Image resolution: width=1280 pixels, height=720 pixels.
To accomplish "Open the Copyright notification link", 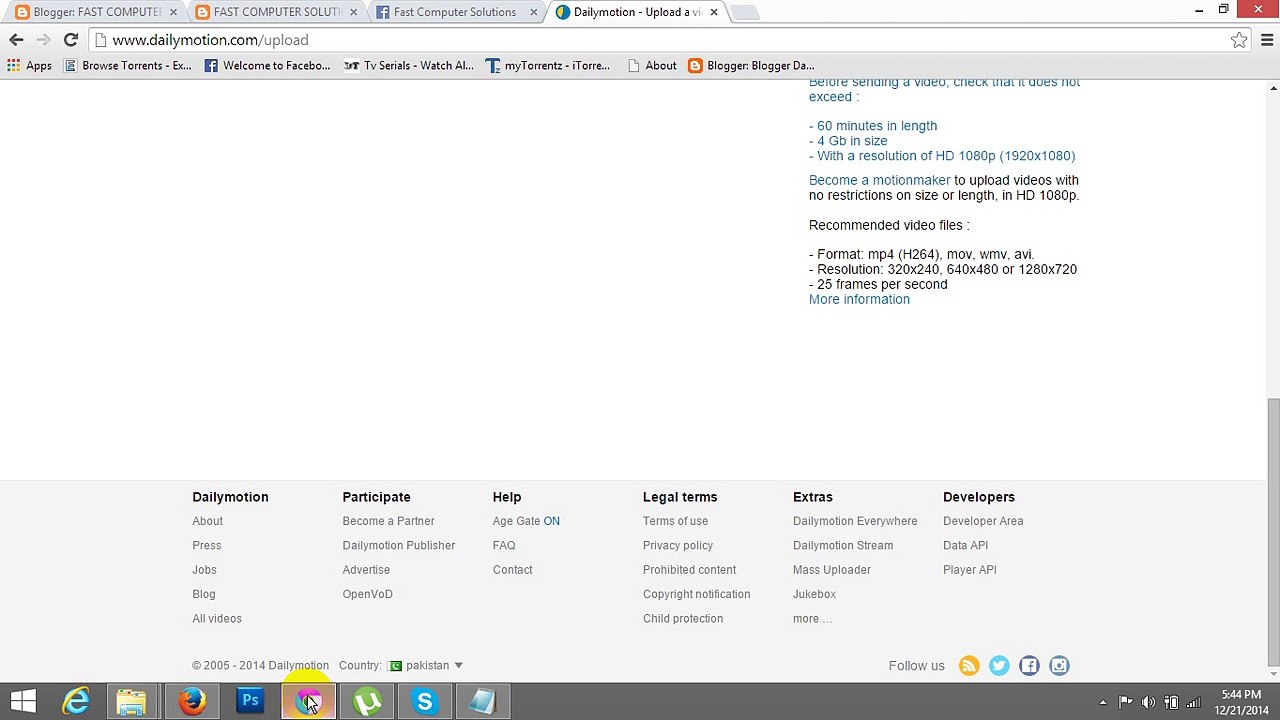I will pyautogui.click(x=696, y=594).
